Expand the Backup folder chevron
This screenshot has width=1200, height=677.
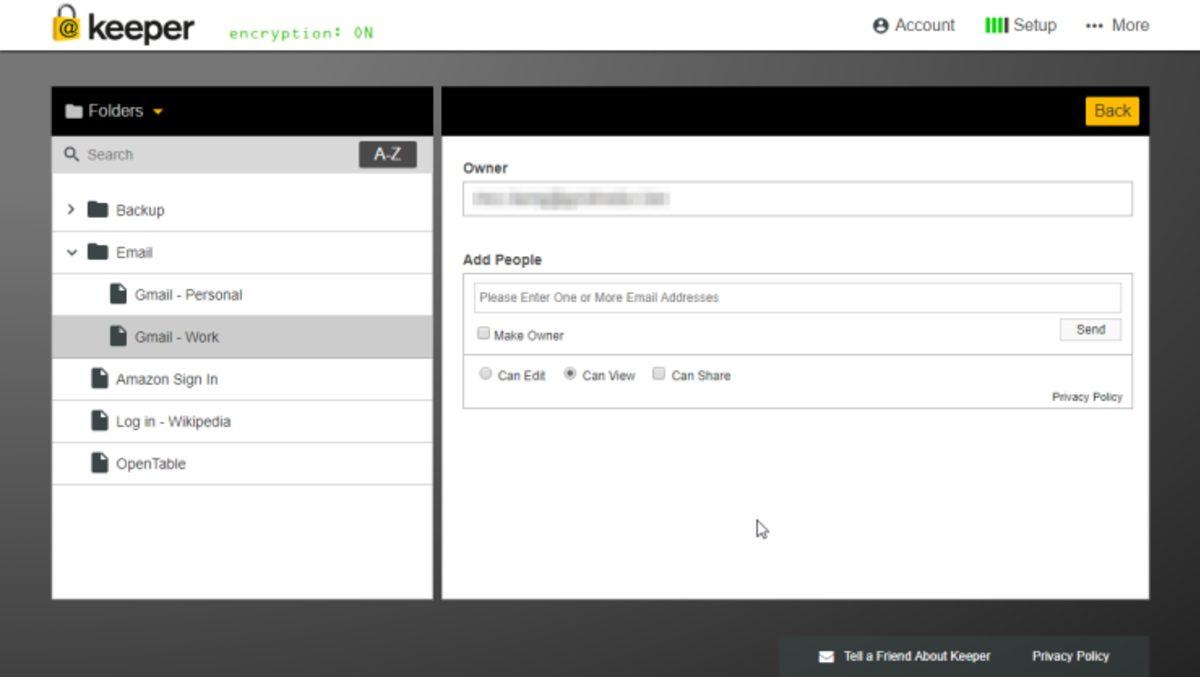tap(71, 210)
